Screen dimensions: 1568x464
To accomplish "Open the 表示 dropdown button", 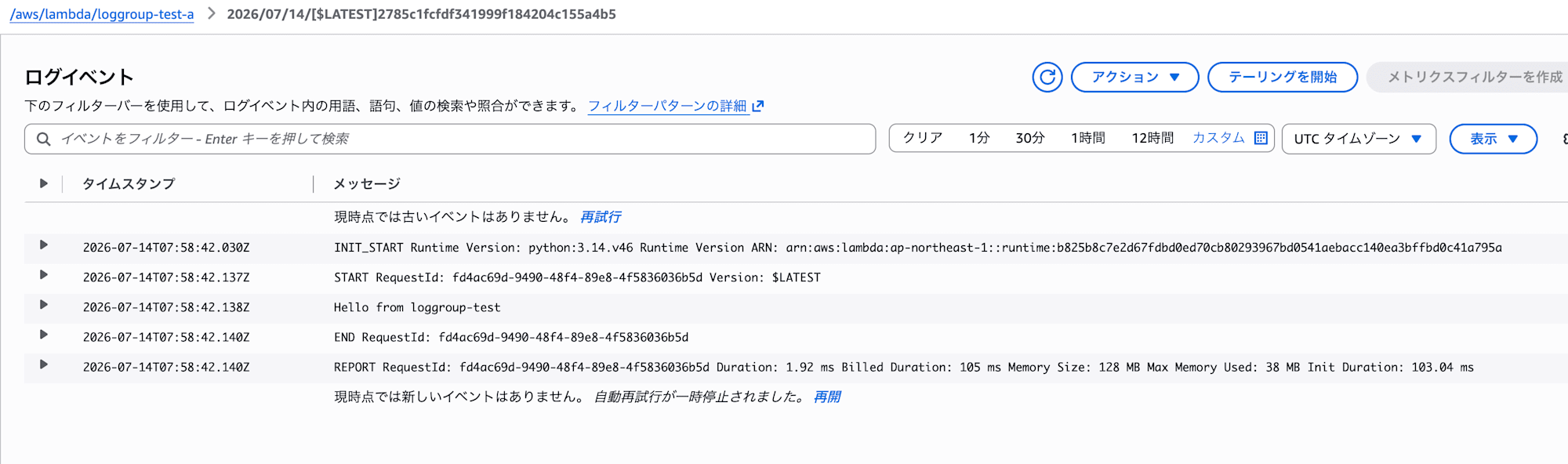I will pos(1493,139).
